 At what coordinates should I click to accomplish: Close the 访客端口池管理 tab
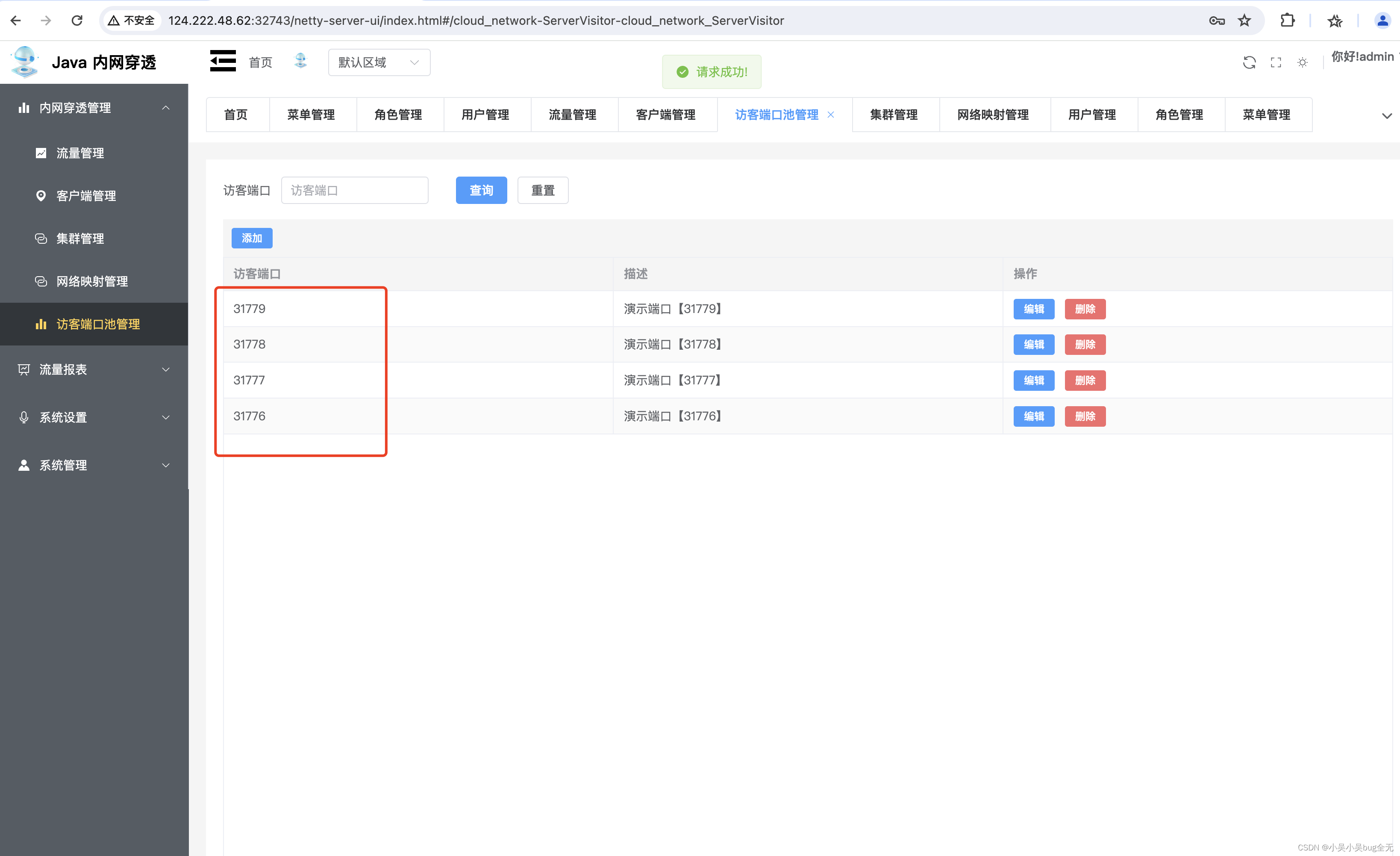pos(831,115)
